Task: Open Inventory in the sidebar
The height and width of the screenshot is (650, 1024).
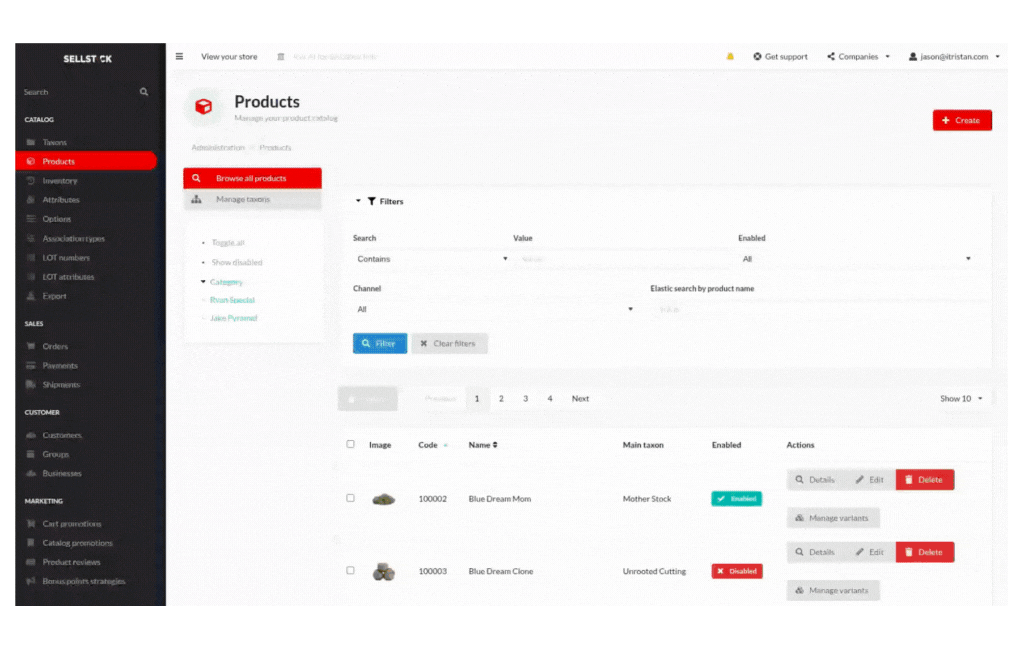Action: [59, 181]
